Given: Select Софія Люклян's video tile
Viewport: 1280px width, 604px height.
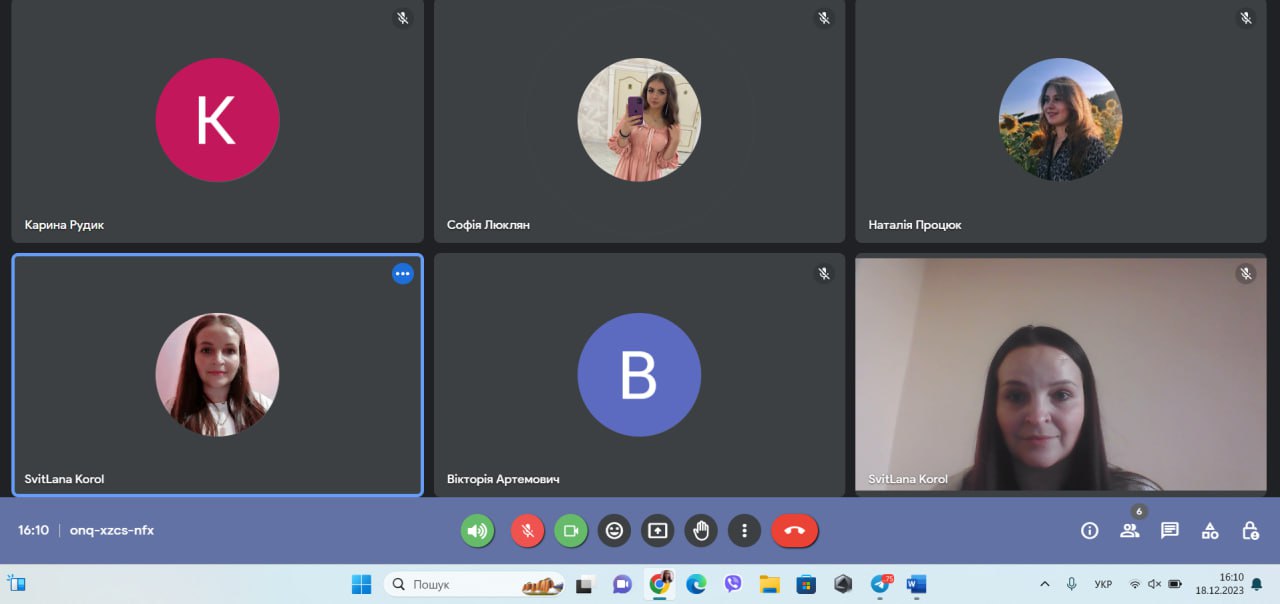Looking at the screenshot, I should click(x=639, y=121).
